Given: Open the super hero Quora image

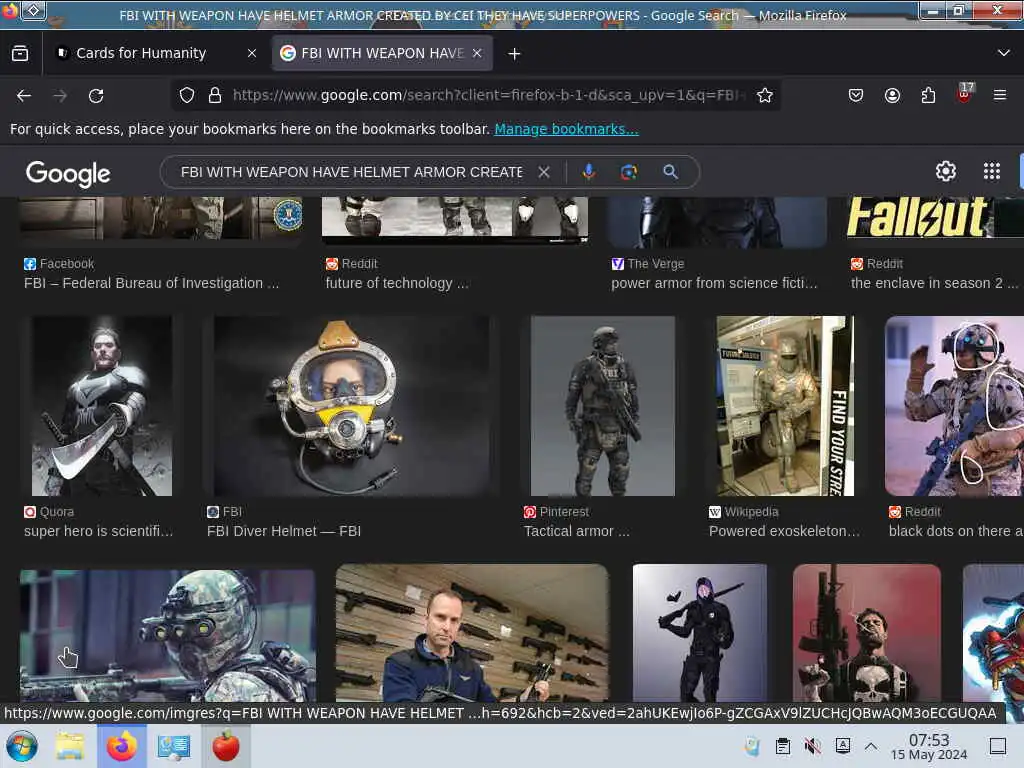Looking at the screenshot, I should point(102,406).
